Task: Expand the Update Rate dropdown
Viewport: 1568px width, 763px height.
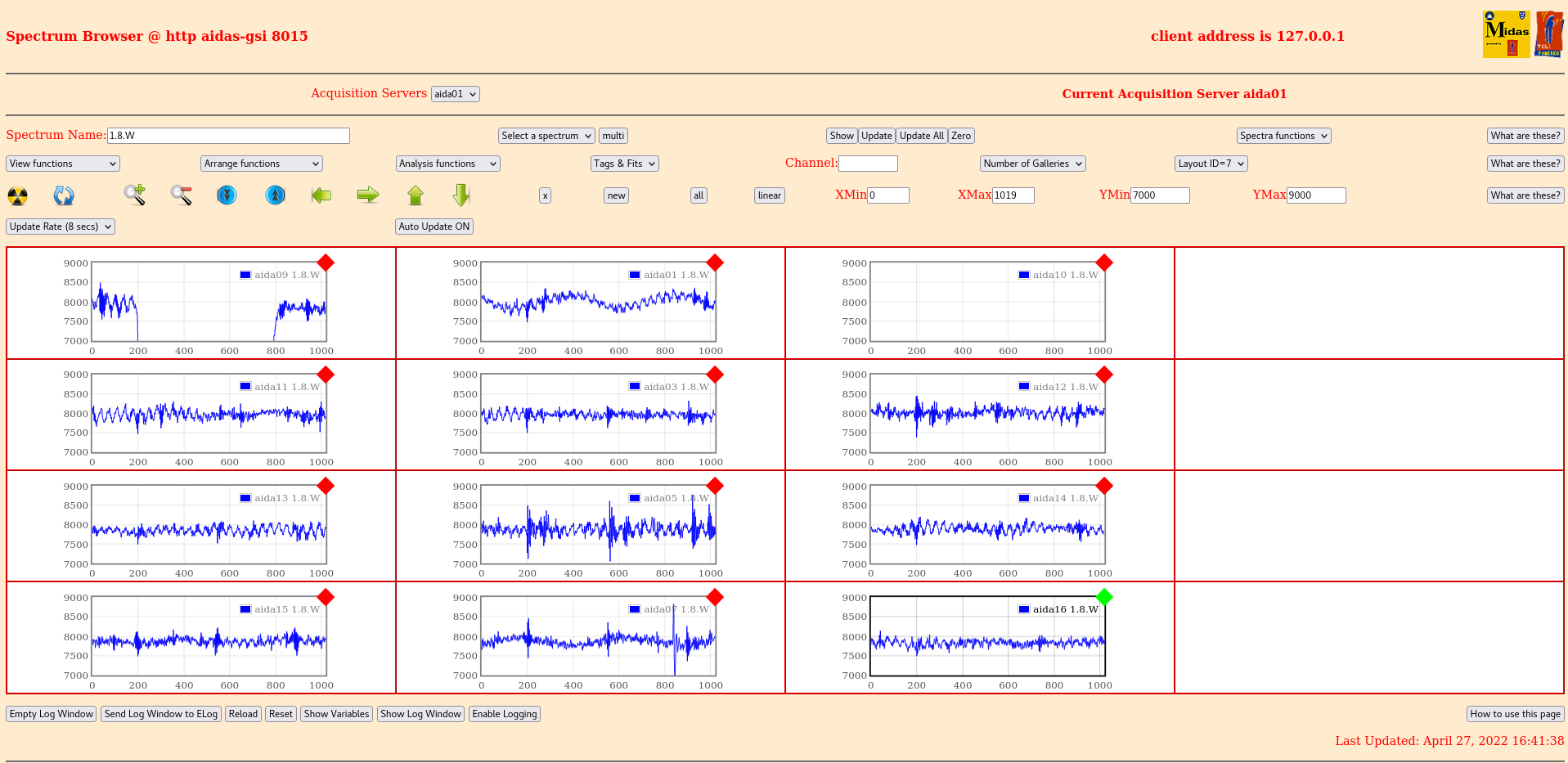Action: (x=61, y=227)
